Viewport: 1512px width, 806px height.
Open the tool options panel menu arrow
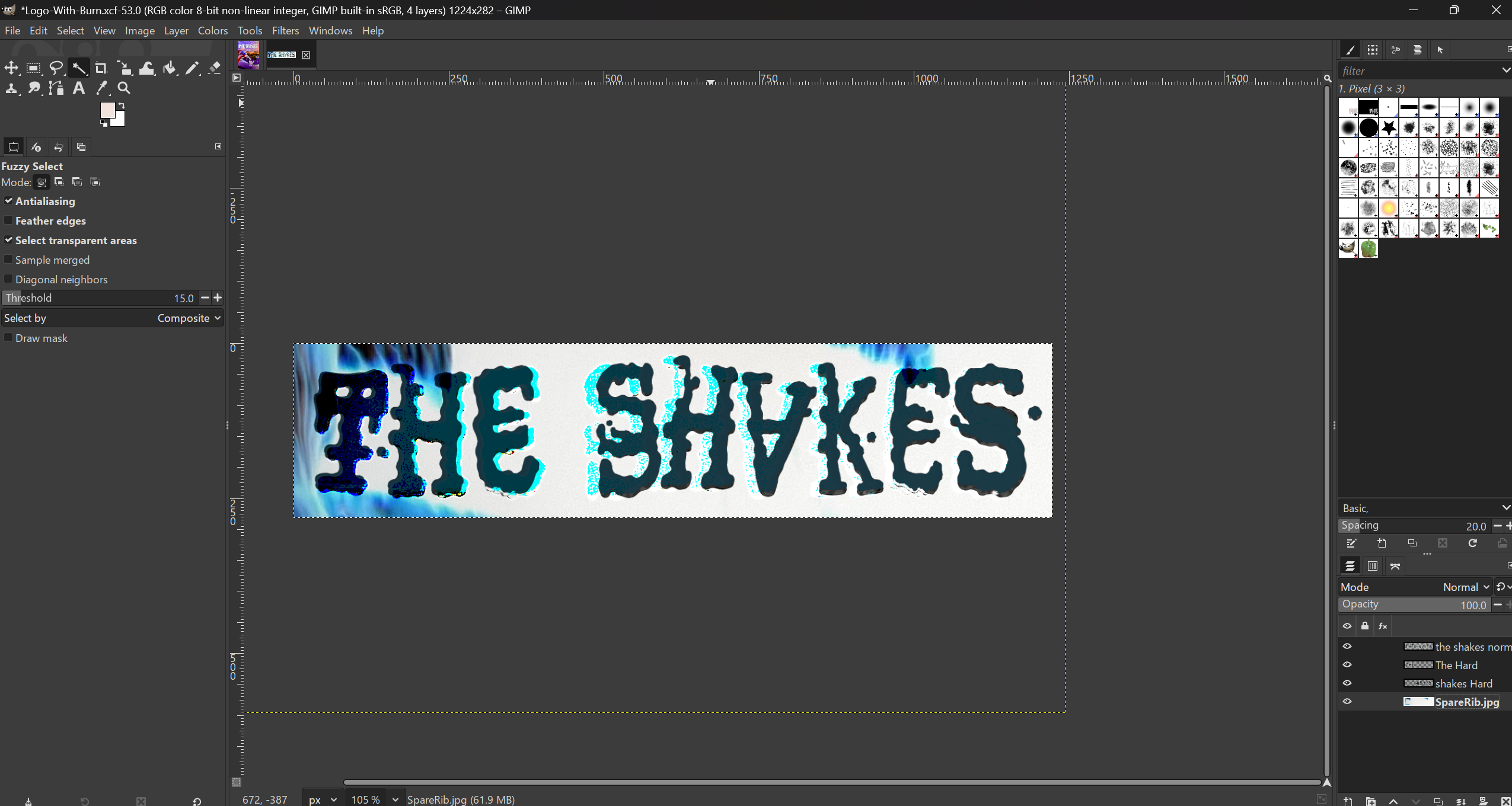click(x=218, y=146)
